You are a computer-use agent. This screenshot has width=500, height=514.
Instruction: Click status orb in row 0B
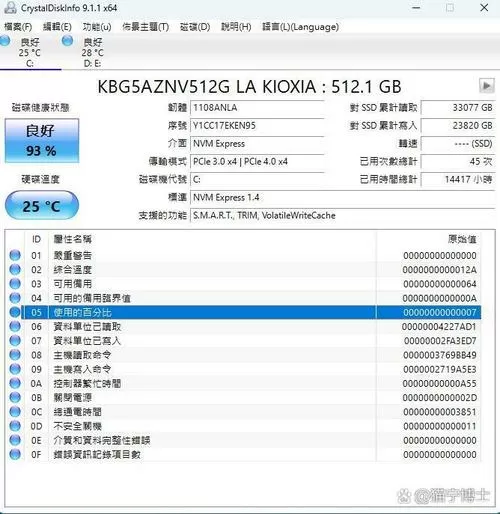[x=15, y=397]
